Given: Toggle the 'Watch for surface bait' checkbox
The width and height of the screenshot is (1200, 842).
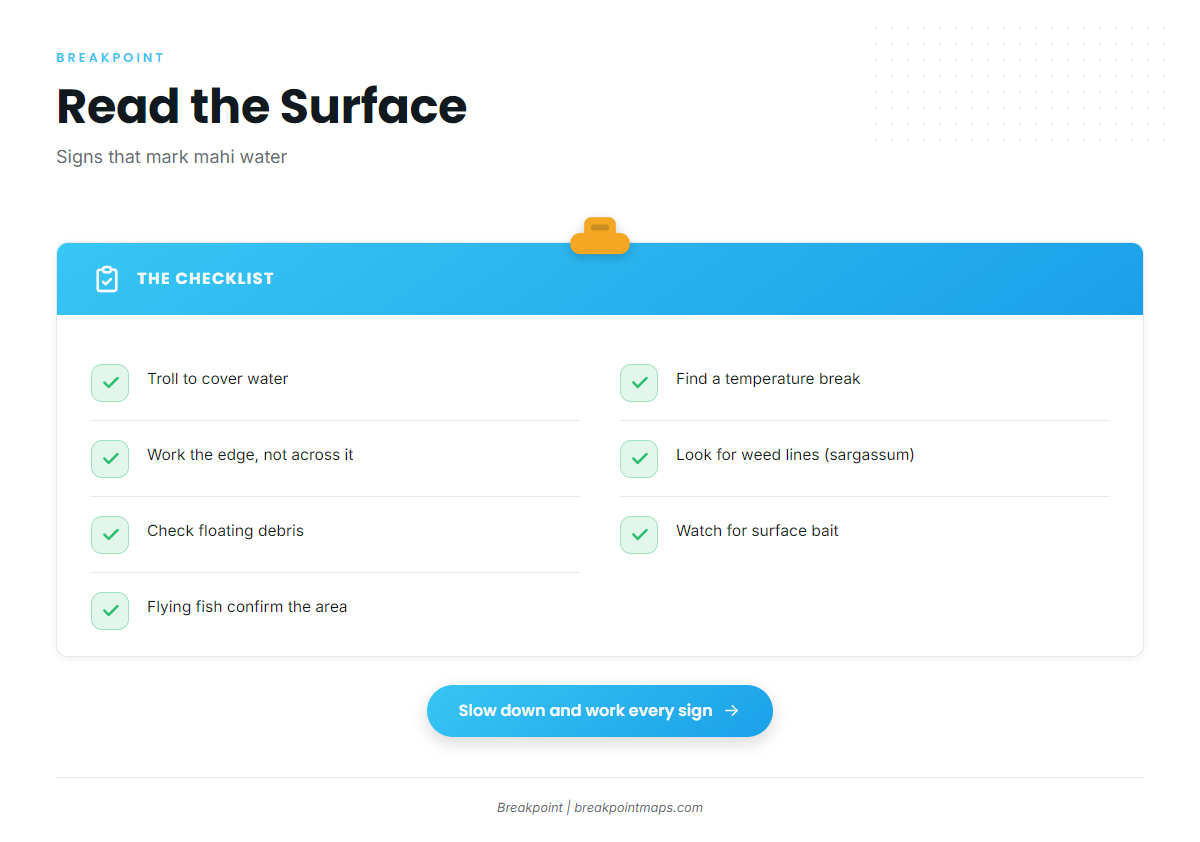Looking at the screenshot, I should [639, 535].
